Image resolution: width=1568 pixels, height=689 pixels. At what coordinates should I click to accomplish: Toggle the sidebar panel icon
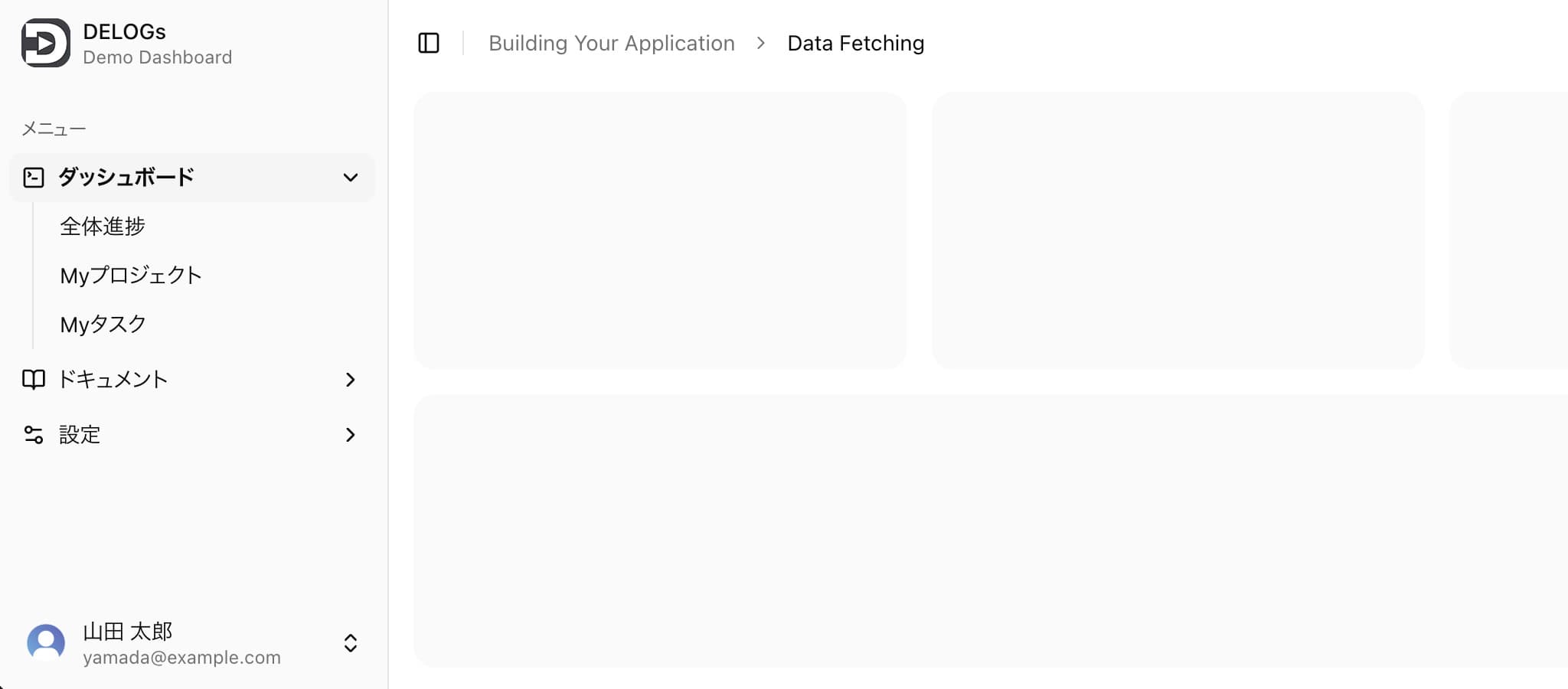(429, 43)
